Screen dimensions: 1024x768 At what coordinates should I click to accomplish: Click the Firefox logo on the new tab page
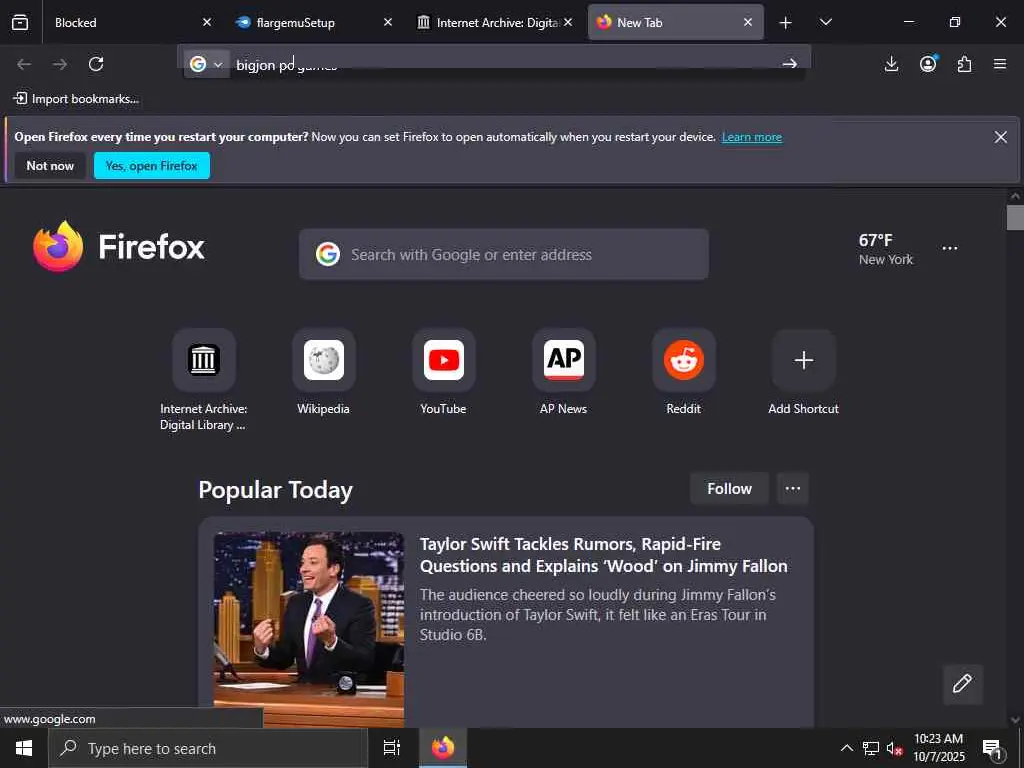coord(119,247)
